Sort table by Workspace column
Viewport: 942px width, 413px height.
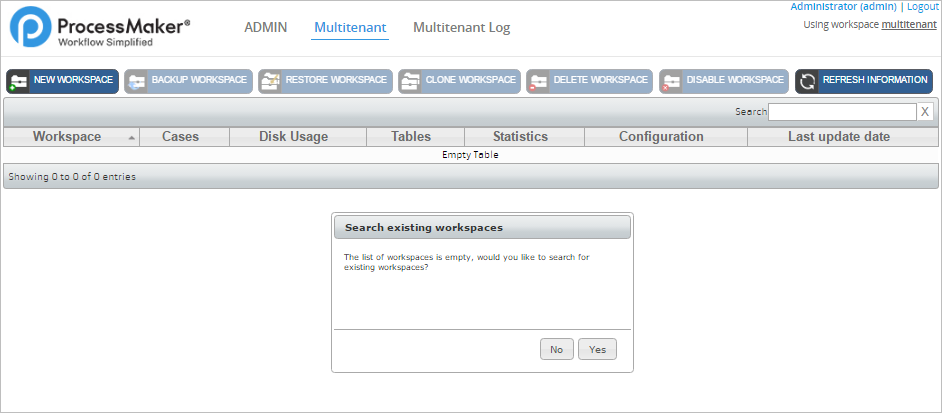pyautogui.click(x=67, y=137)
